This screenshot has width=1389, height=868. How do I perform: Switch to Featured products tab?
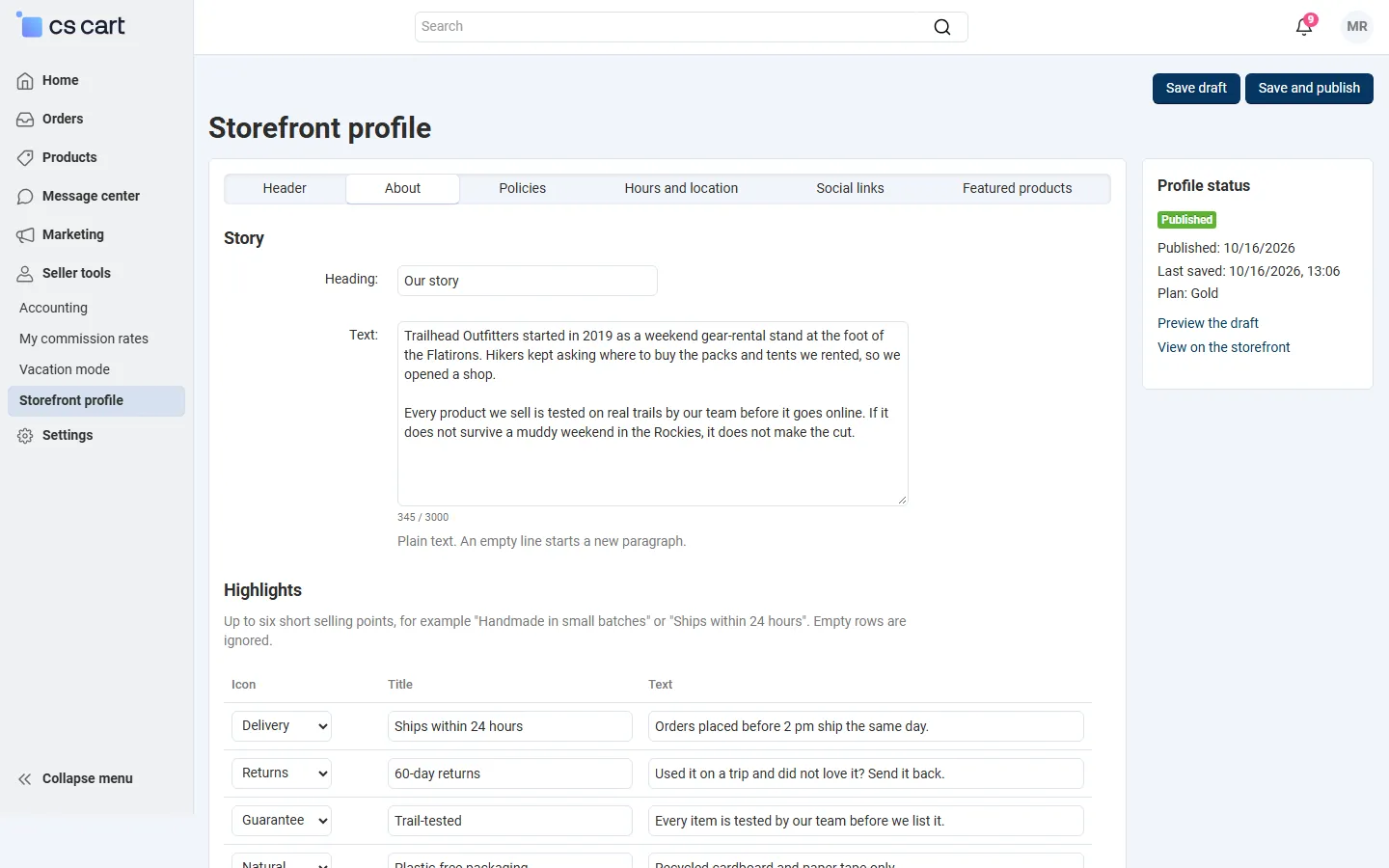pos(1017,188)
